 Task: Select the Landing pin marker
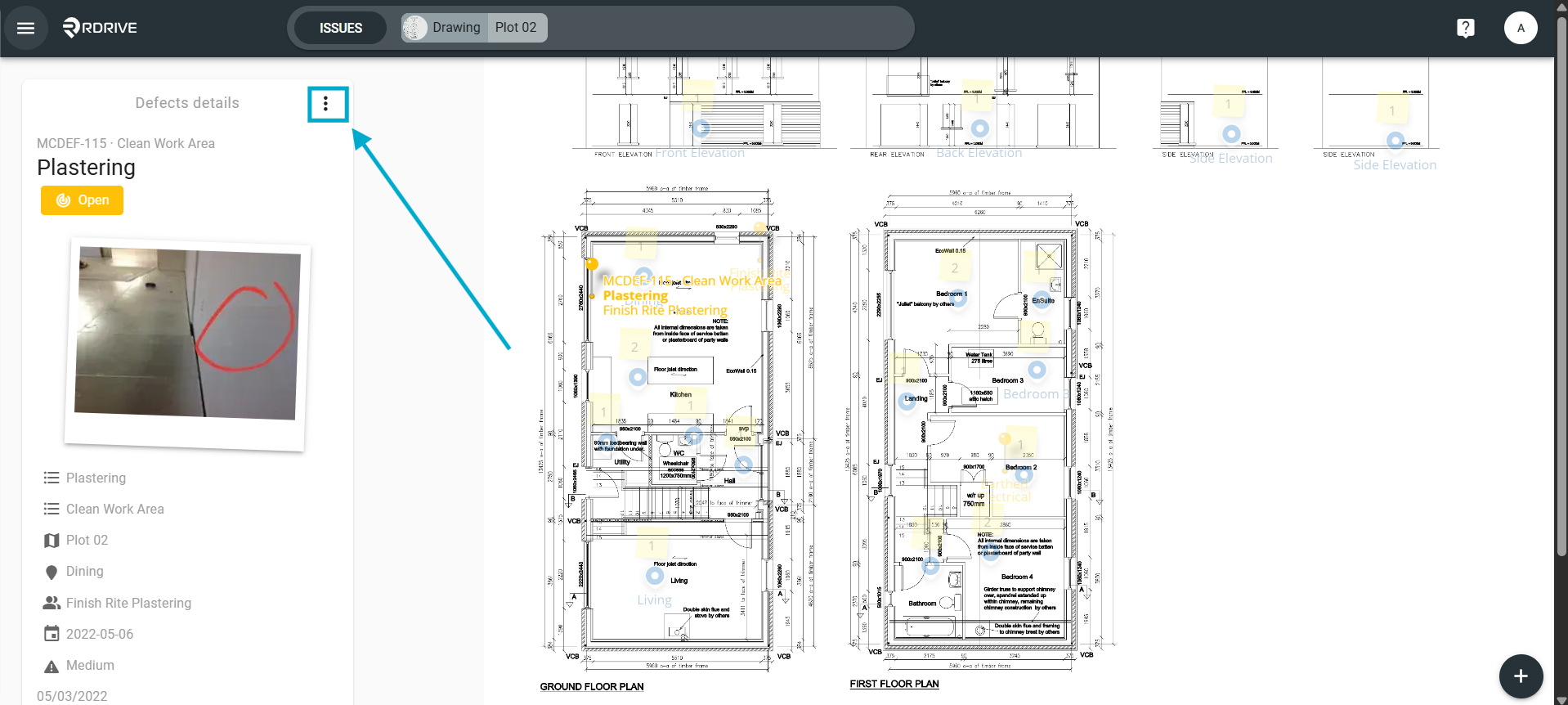907,402
